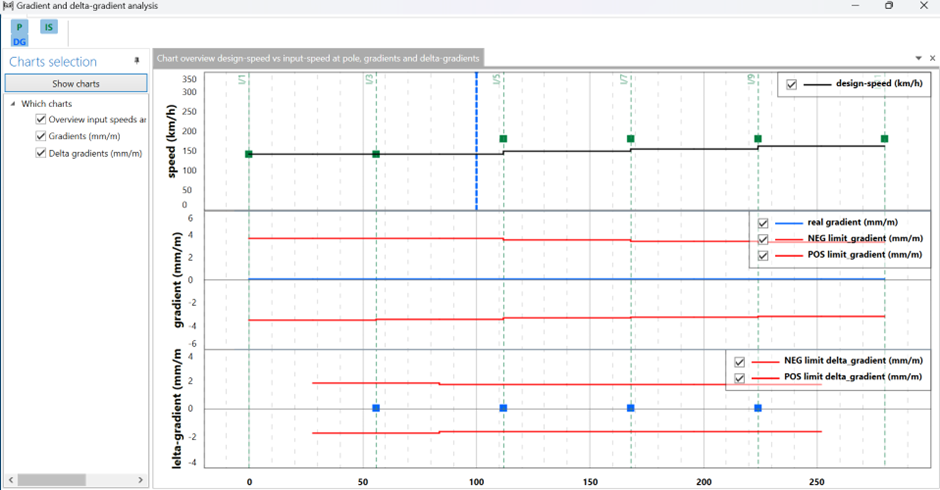Pin the Charts selection panel
The width and height of the screenshot is (940, 490).
[137, 61]
